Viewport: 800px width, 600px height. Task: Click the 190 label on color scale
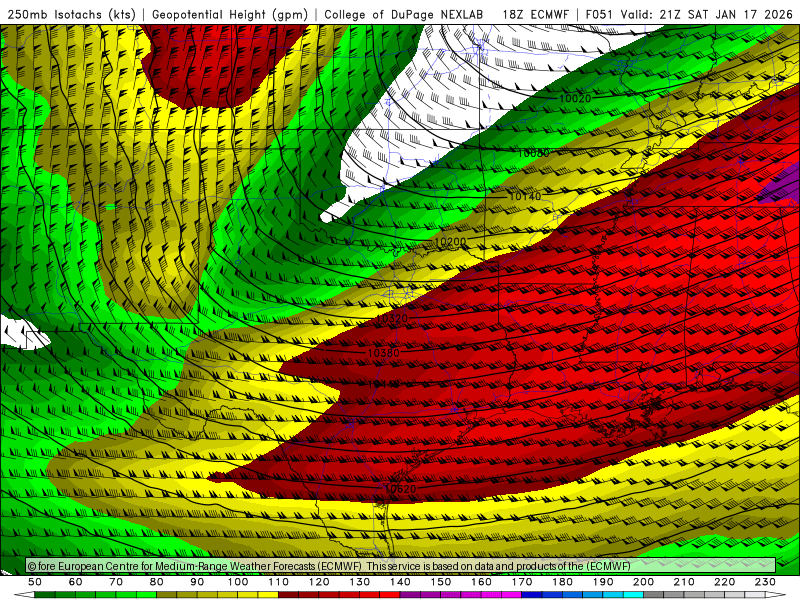(603, 582)
